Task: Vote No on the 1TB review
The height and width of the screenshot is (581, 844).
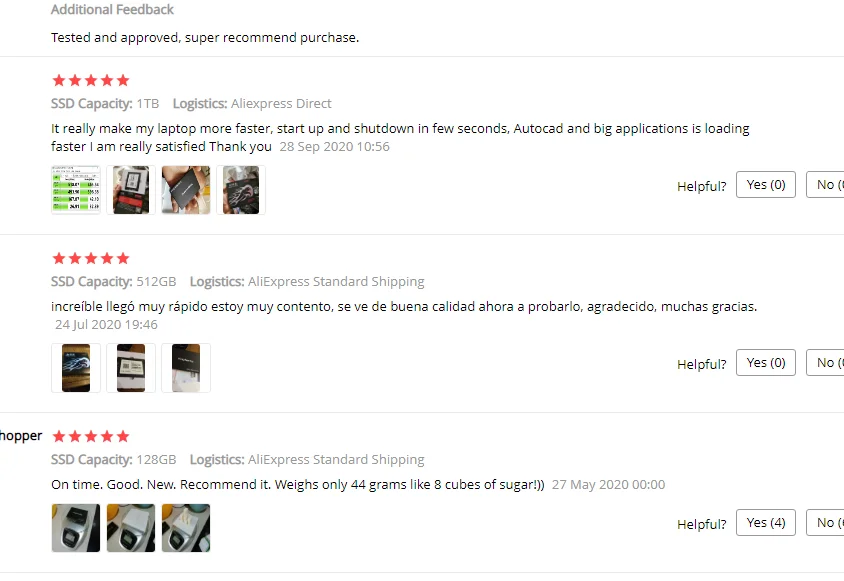Action: (825, 185)
